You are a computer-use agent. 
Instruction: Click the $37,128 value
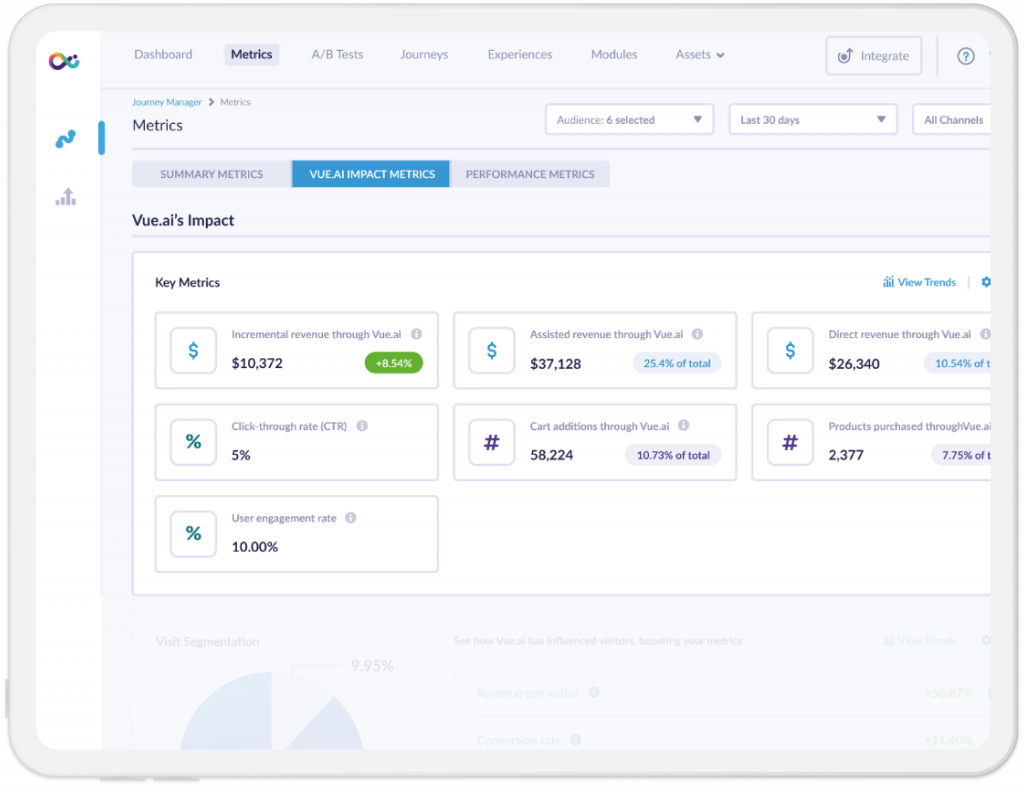(x=556, y=364)
